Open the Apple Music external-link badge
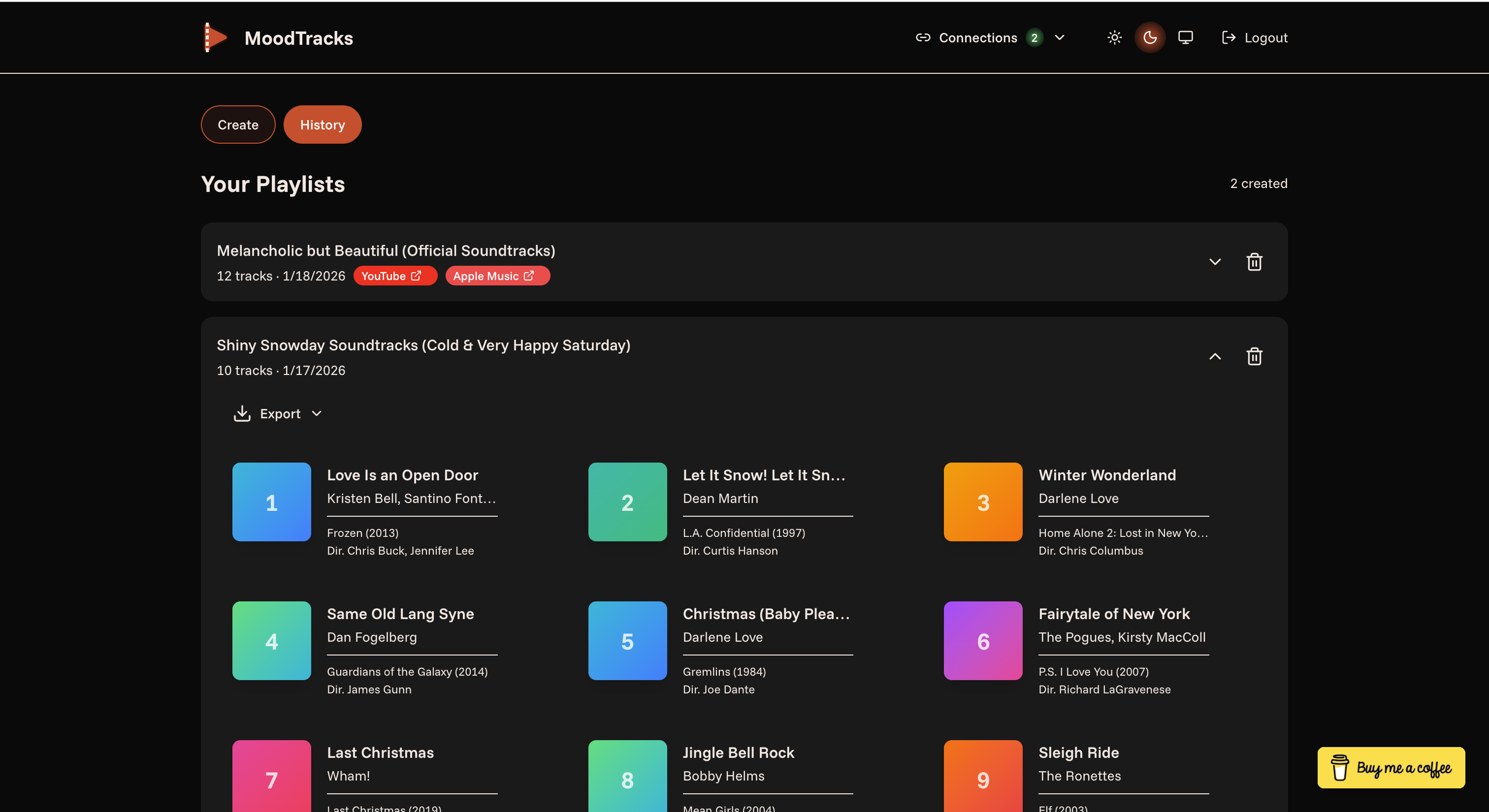The height and width of the screenshot is (812, 1489). click(x=497, y=276)
